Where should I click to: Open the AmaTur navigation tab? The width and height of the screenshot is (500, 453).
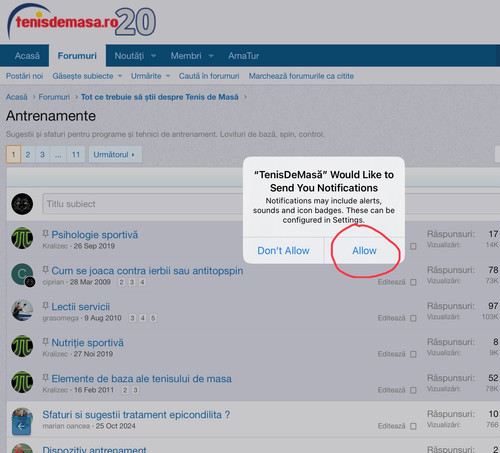point(244,56)
